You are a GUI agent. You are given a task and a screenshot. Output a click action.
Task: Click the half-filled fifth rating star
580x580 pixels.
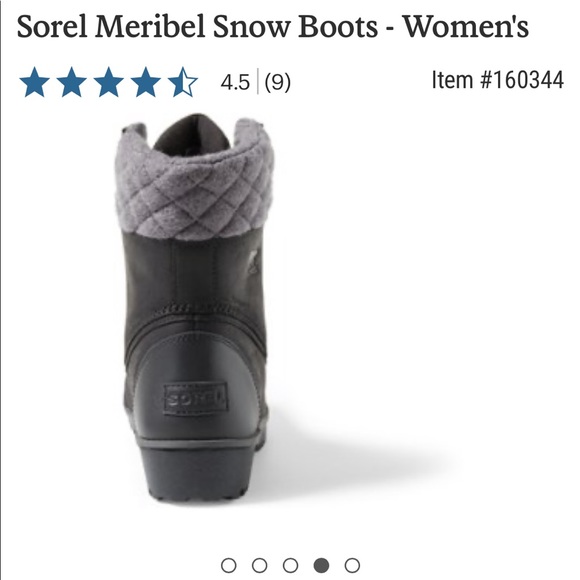tap(182, 82)
